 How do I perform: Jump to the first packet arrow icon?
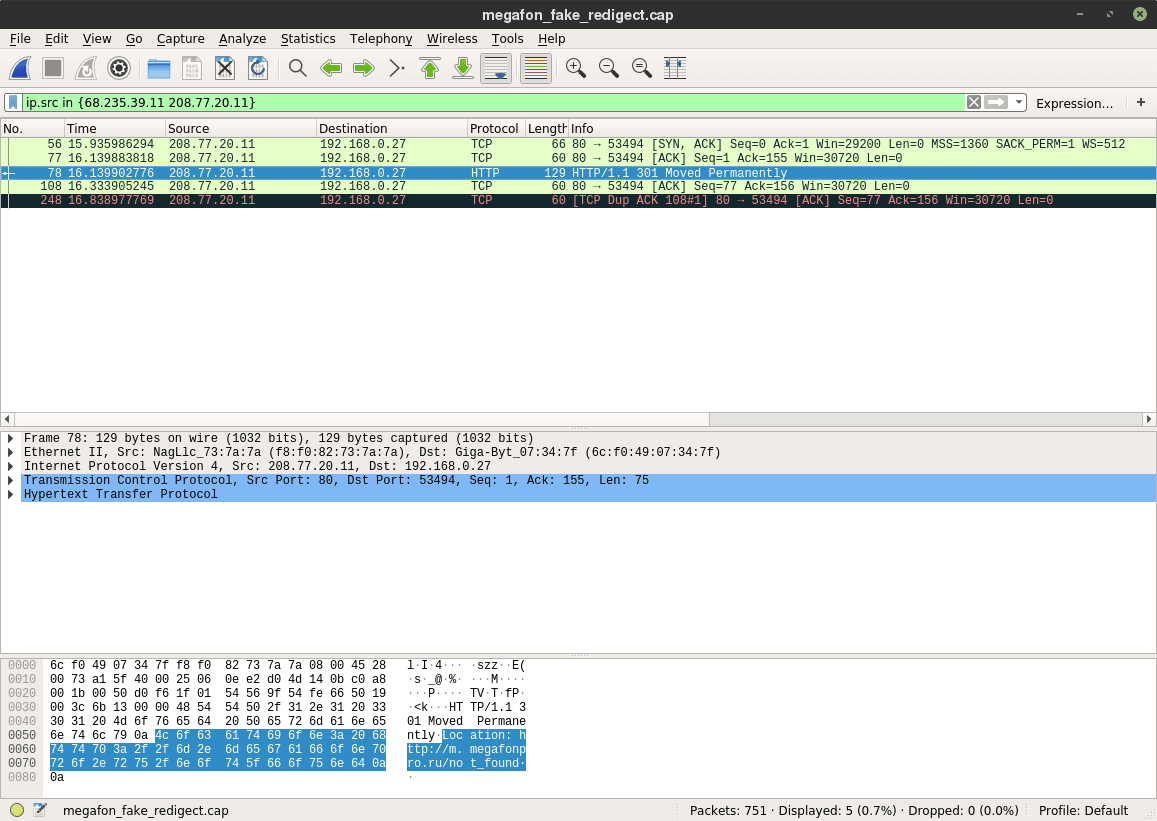(430, 68)
